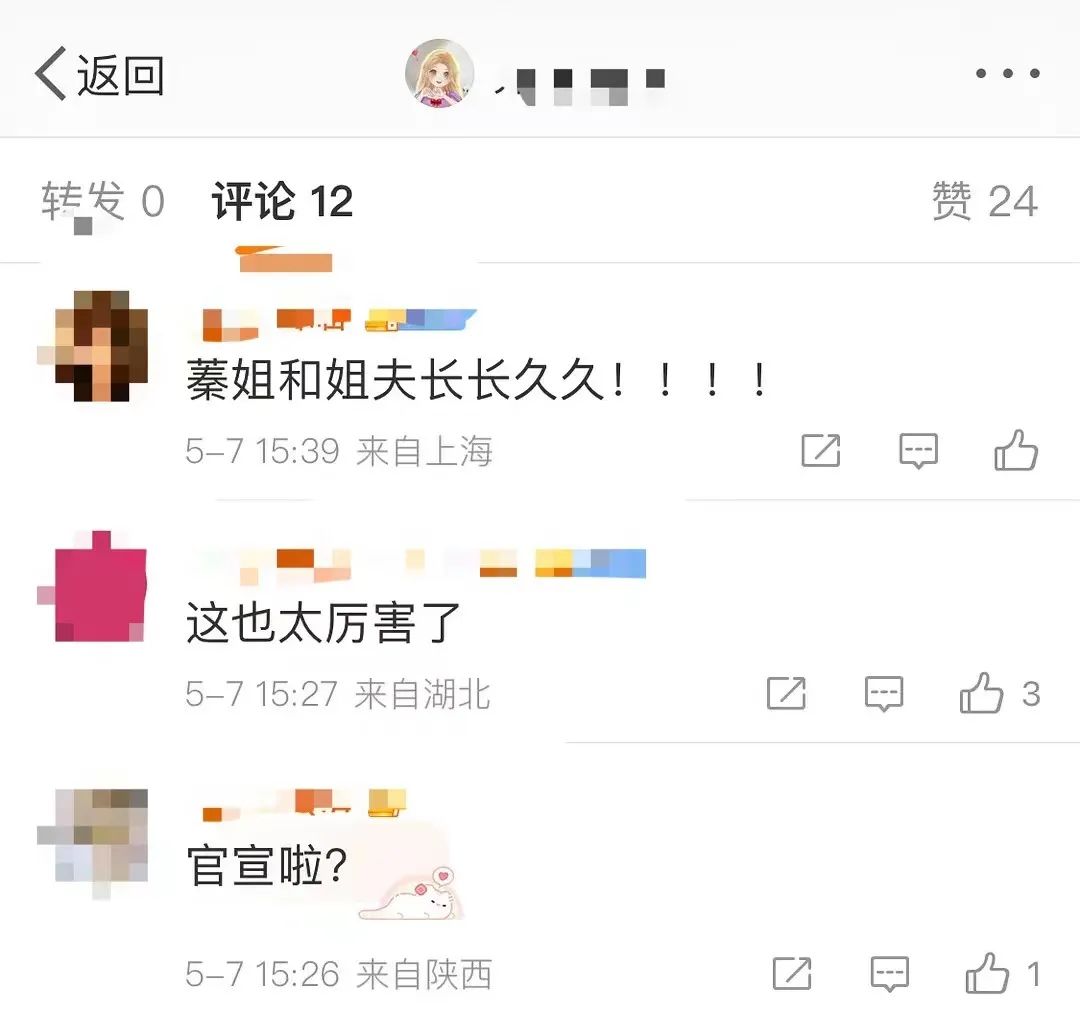Reply to the 这也太厉害了 comment
Image resolution: width=1080 pixels, height=1011 pixels.
coord(884,694)
